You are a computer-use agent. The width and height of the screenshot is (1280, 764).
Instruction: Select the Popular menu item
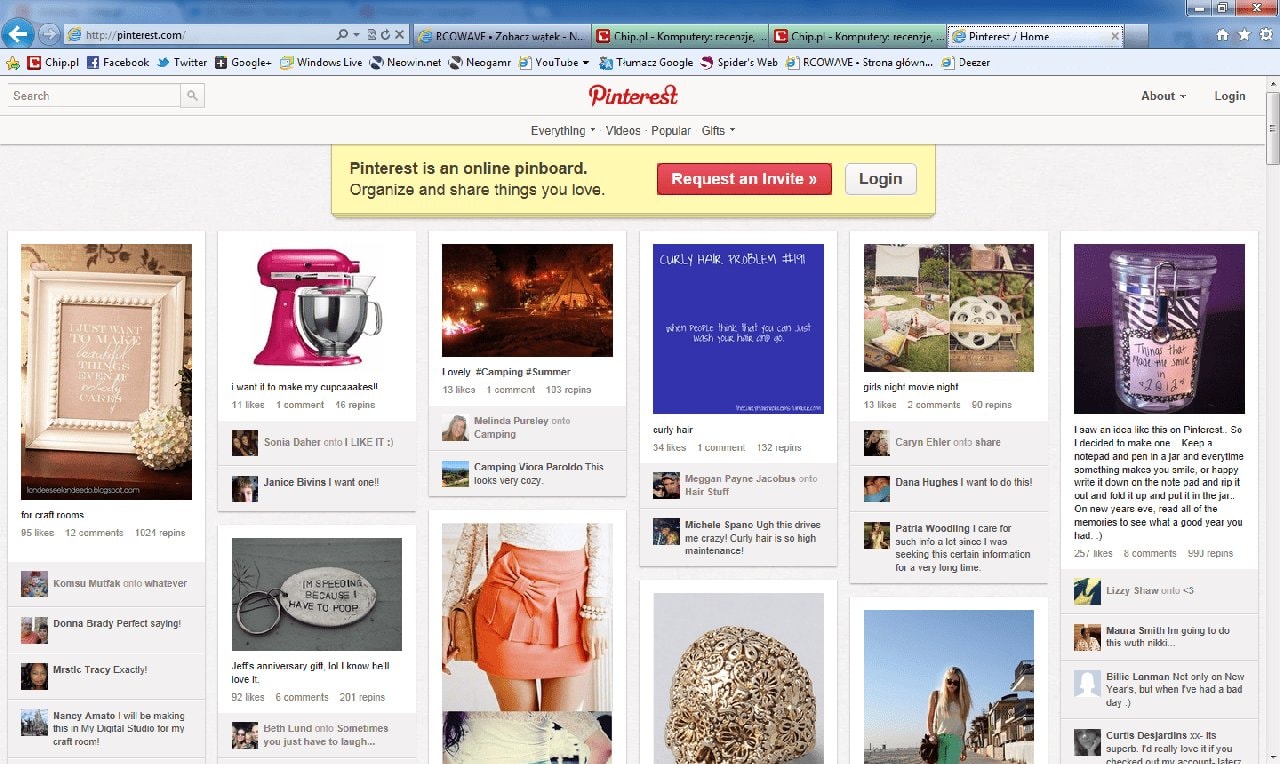click(x=671, y=130)
